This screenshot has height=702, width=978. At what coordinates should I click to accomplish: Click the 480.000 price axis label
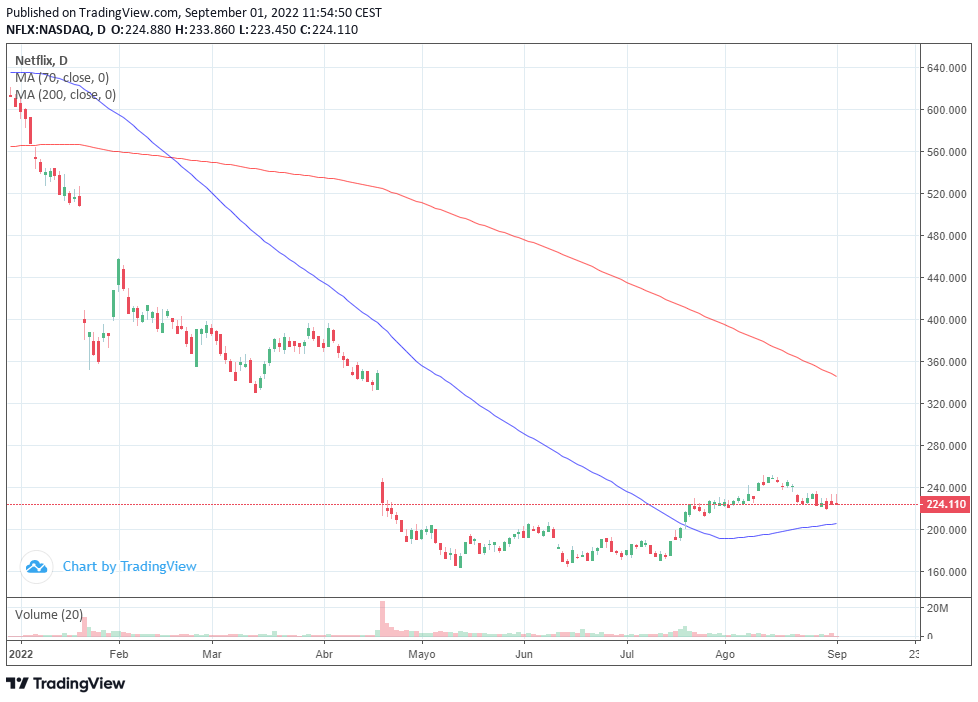946,236
